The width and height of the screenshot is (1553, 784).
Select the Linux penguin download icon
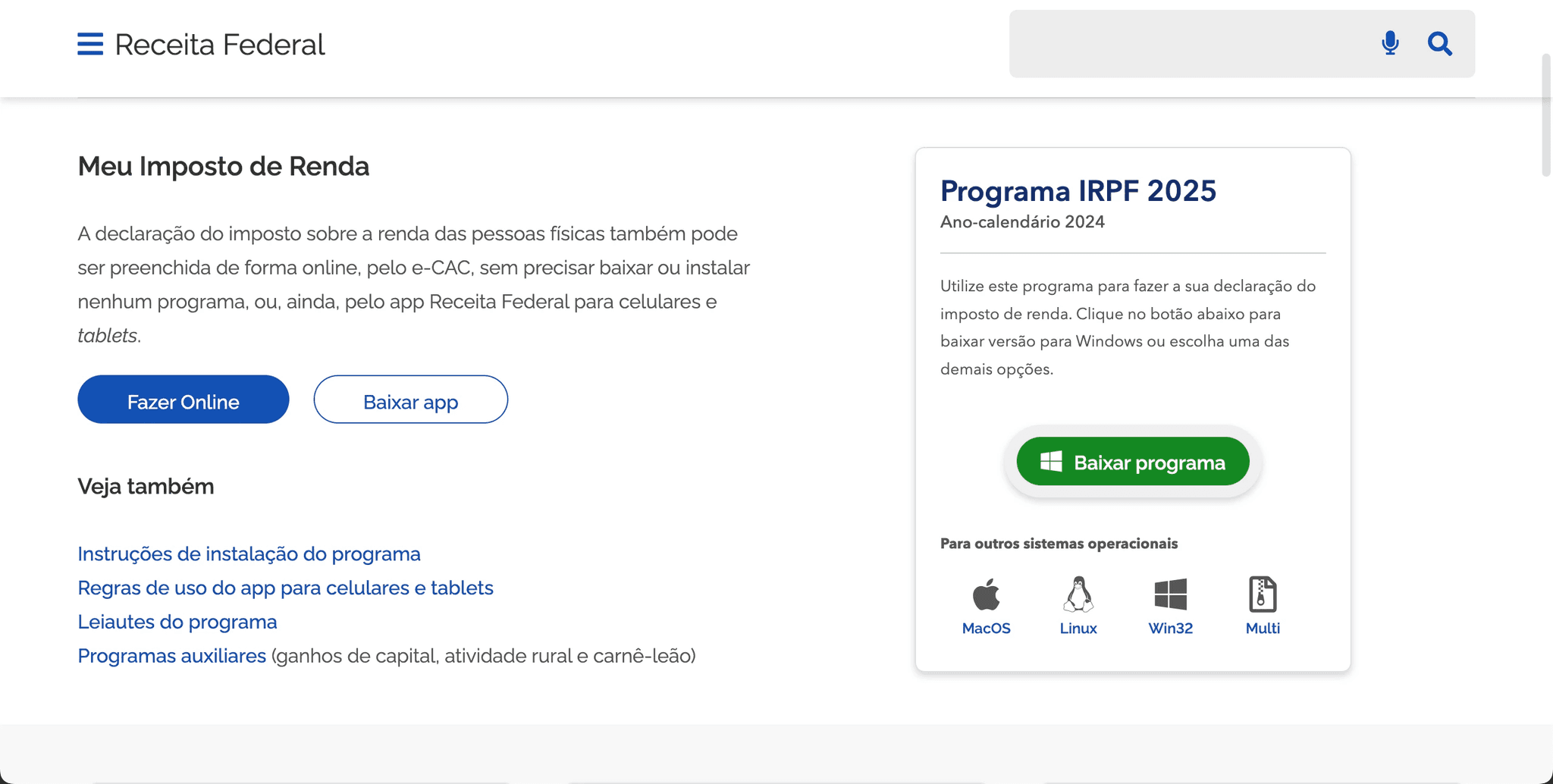click(1078, 596)
